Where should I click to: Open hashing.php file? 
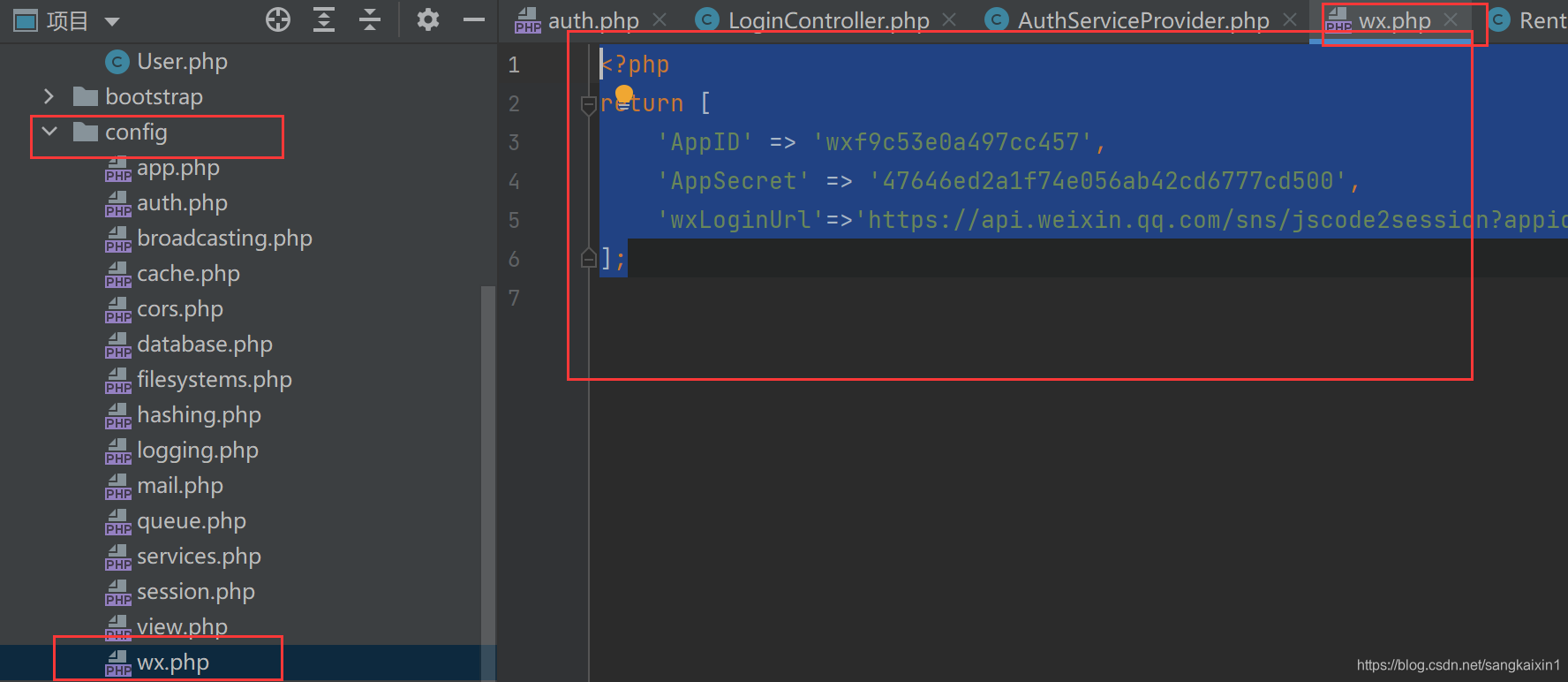point(199,415)
